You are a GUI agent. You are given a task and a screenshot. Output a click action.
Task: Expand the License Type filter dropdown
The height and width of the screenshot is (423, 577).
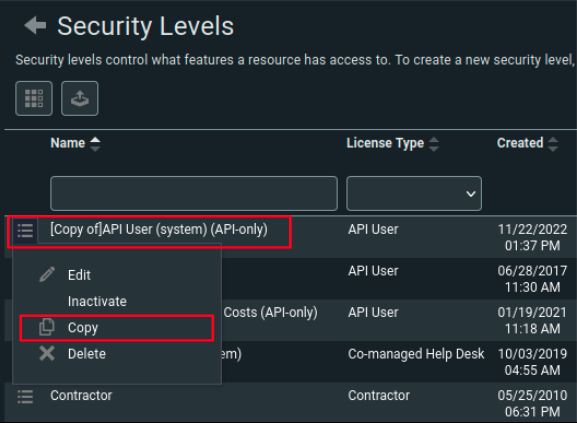coord(414,193)
